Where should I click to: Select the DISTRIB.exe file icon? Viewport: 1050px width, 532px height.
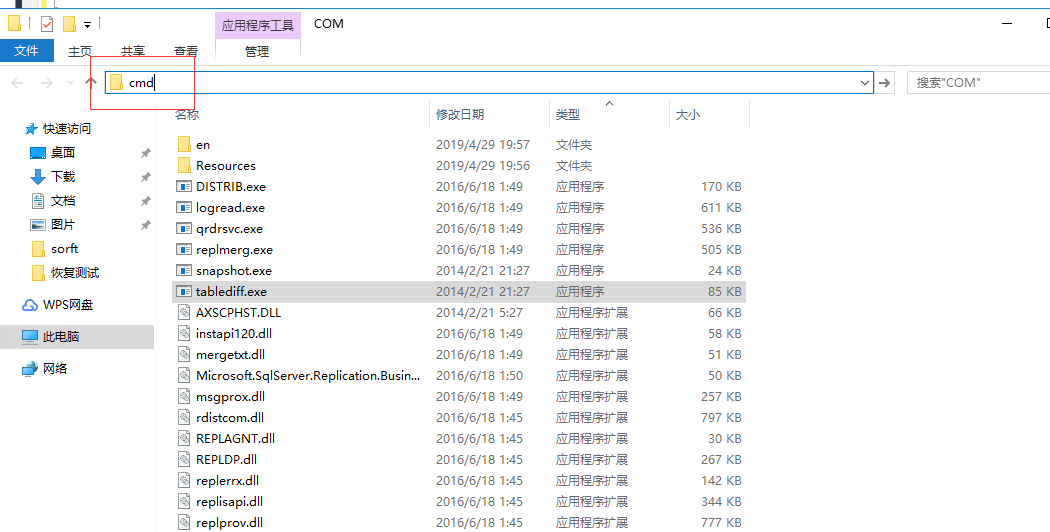pyautogui.click(x=184, y=186)
